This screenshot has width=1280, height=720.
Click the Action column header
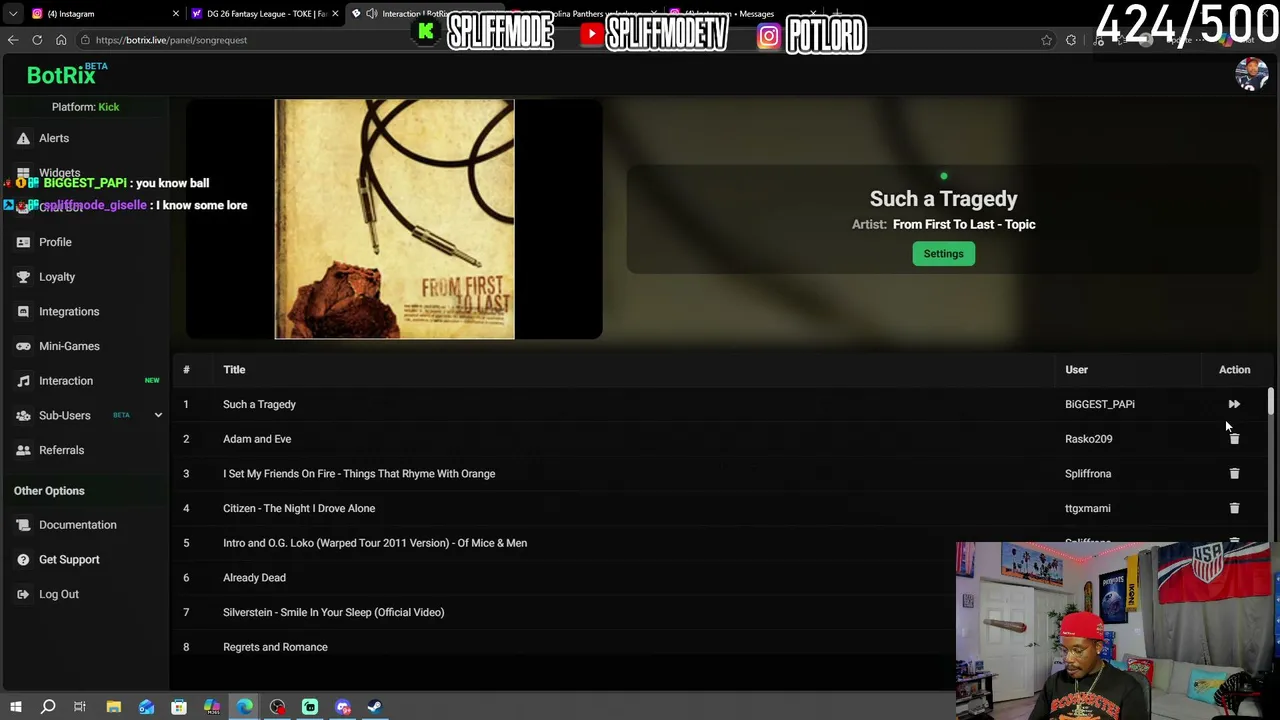tap(1234, 370)
